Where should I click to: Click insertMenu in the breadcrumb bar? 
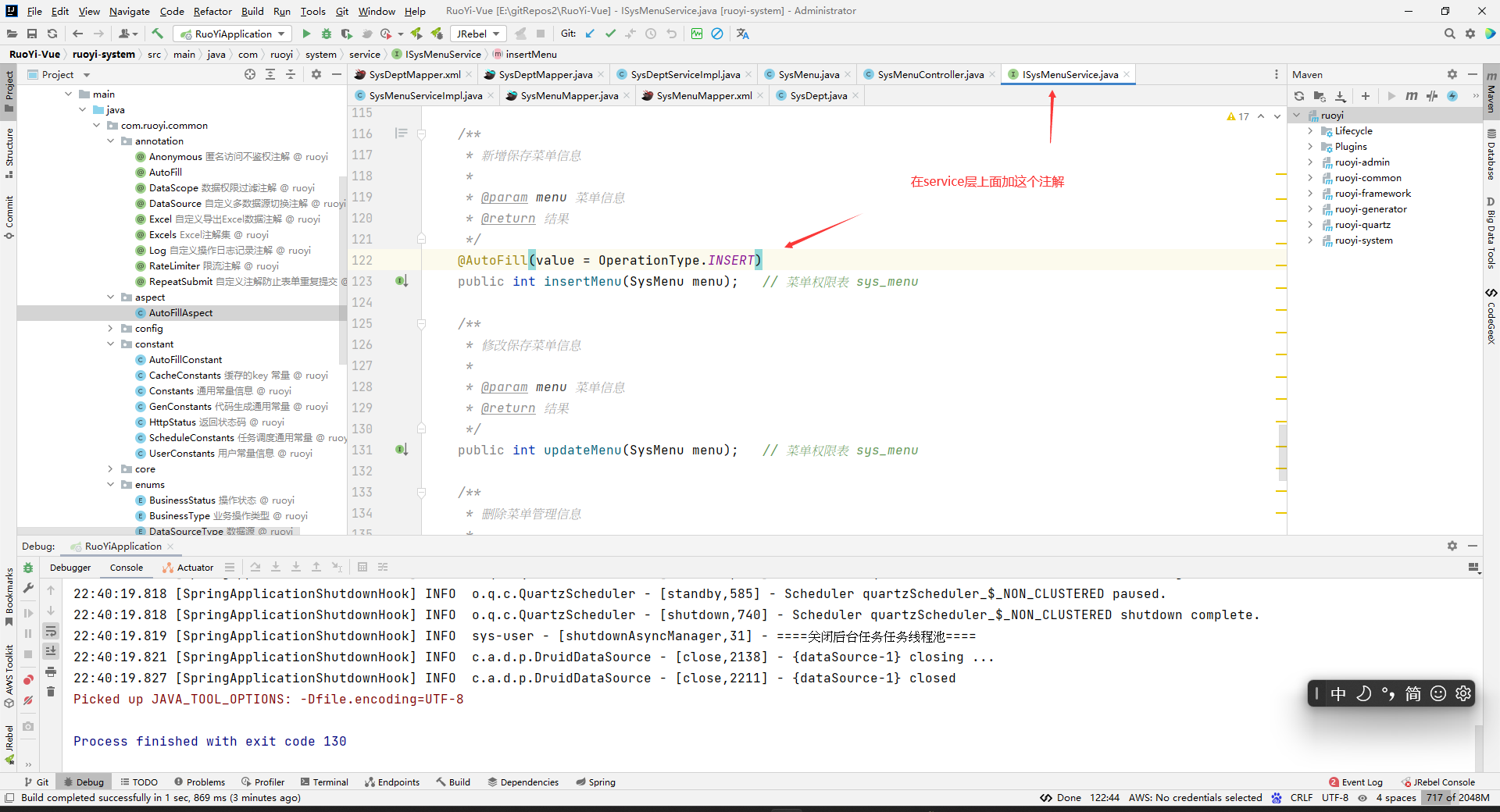(x=530, y=54)
